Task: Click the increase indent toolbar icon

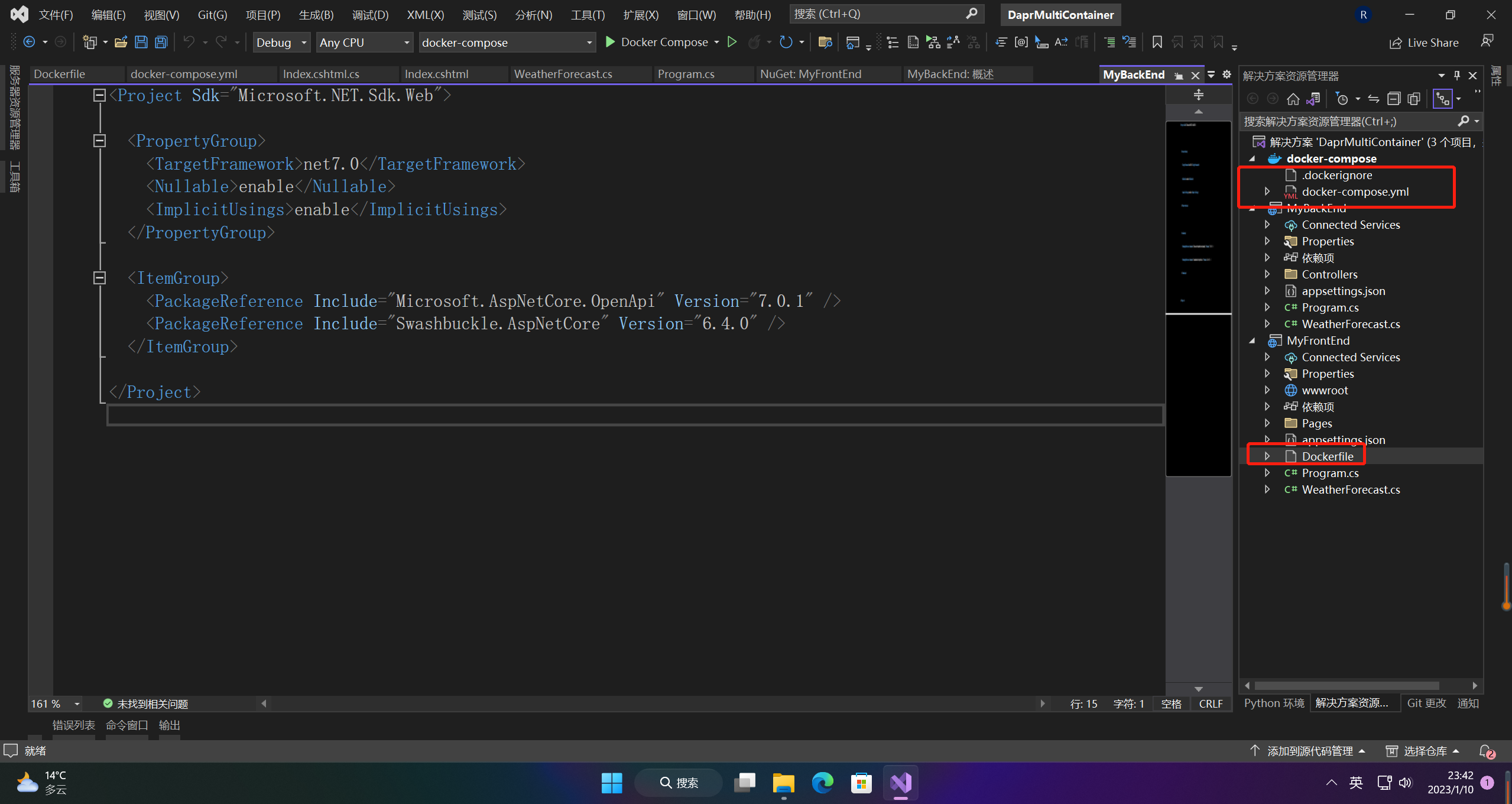Action: tap(1109, 42)
